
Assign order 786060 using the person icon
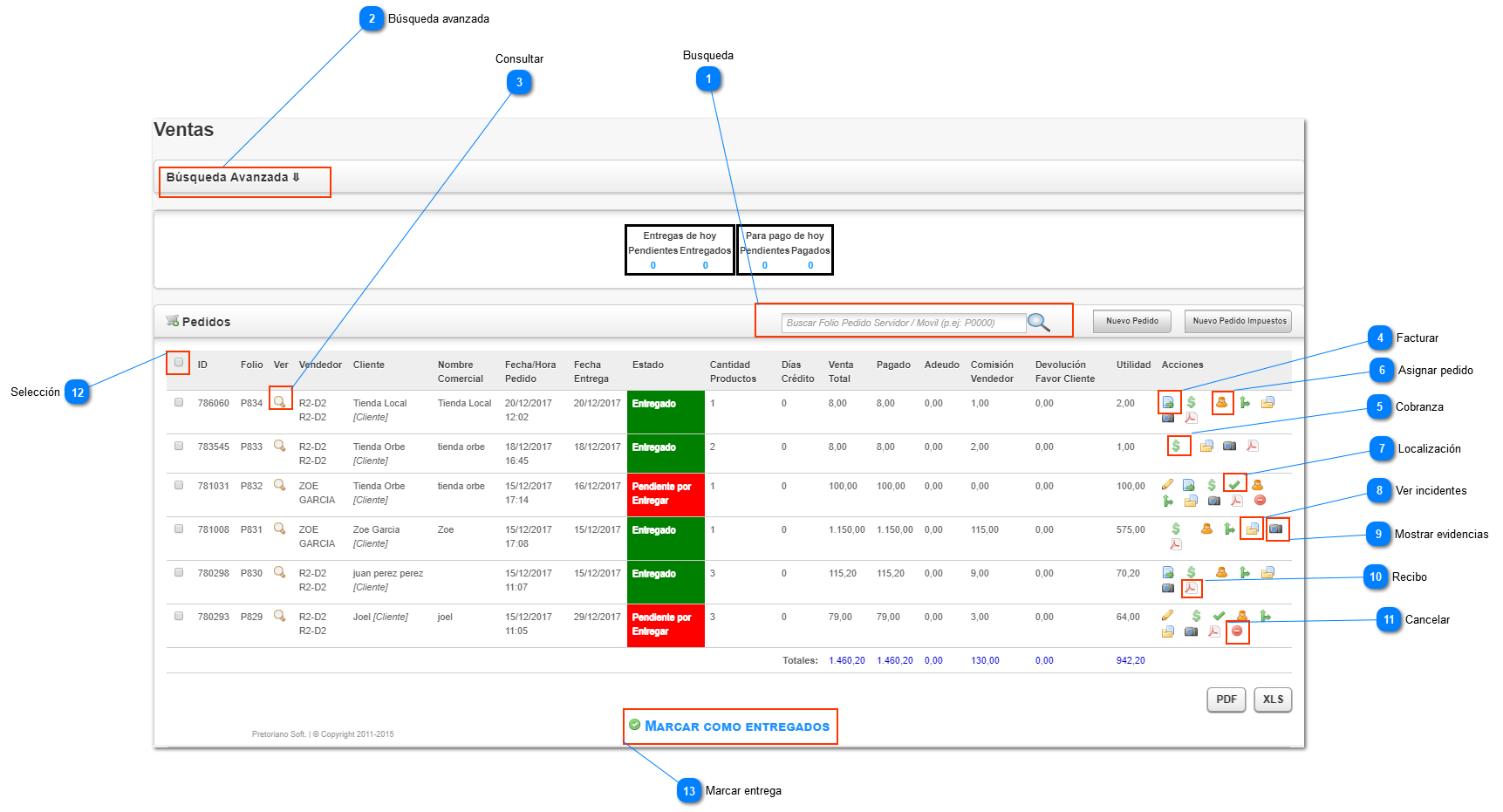coord(1221,402)
